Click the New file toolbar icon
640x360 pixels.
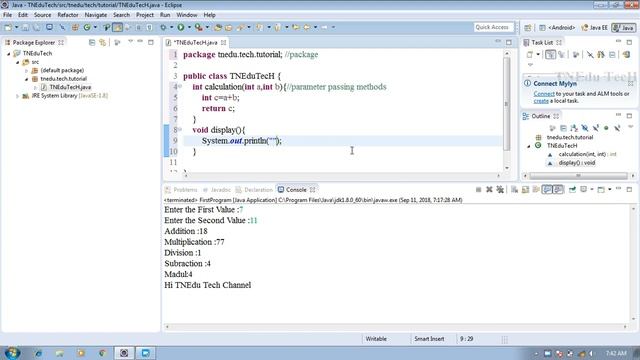(x=8, y=27)
